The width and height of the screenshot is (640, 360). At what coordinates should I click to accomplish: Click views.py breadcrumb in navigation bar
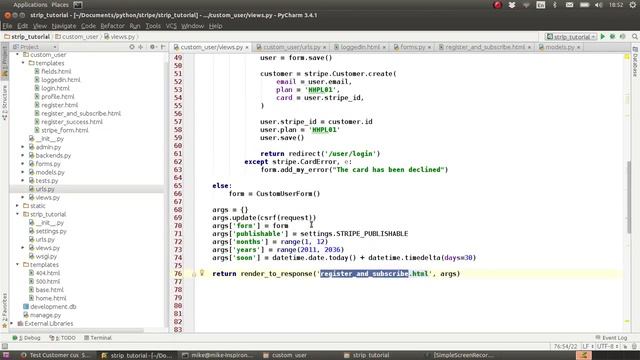tap(119, 37)
